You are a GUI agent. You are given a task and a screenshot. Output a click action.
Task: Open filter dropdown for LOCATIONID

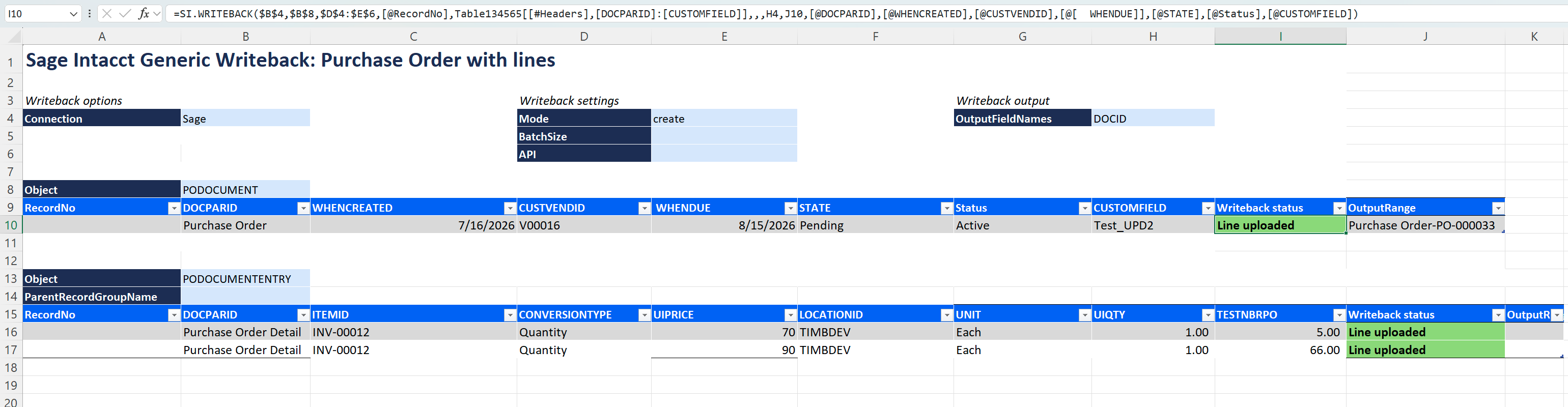click(x=946, y=314)
